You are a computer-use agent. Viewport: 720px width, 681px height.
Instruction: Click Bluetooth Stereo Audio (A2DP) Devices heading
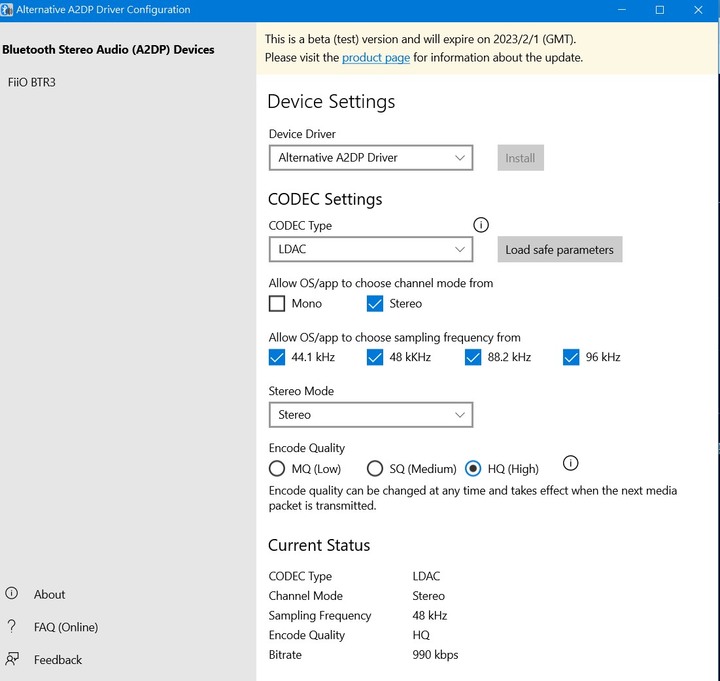(x=108, y=50)
